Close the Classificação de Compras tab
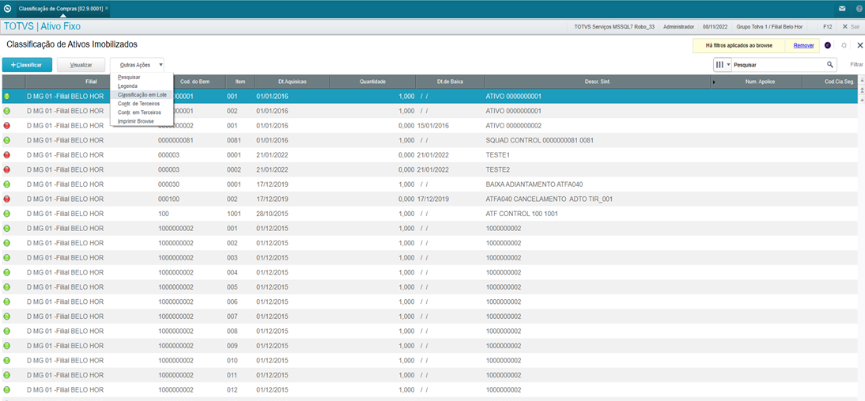Viewport: 865px width, 401px height. click(x=106, y=9)
